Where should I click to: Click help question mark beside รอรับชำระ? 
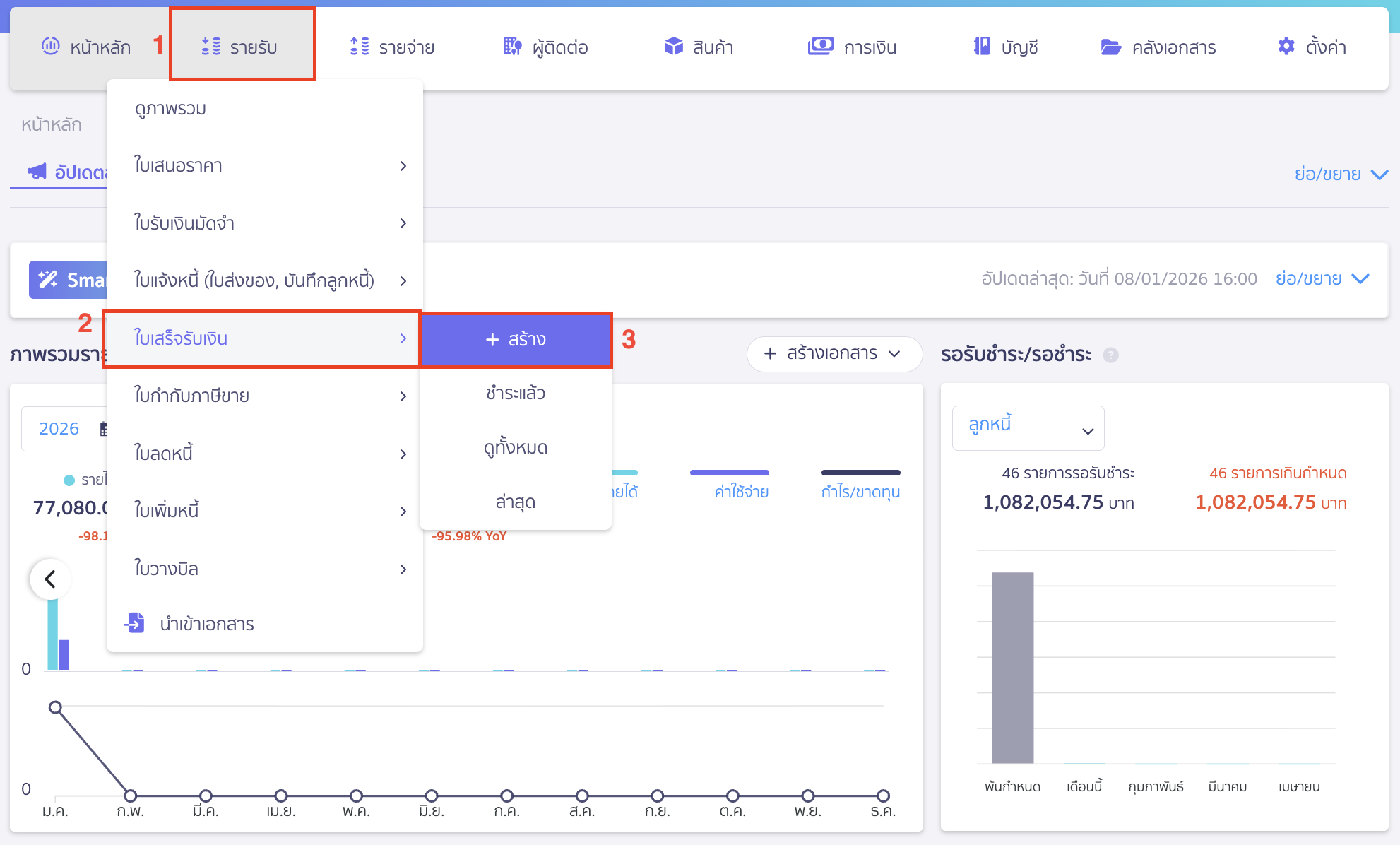[1110, 355]
